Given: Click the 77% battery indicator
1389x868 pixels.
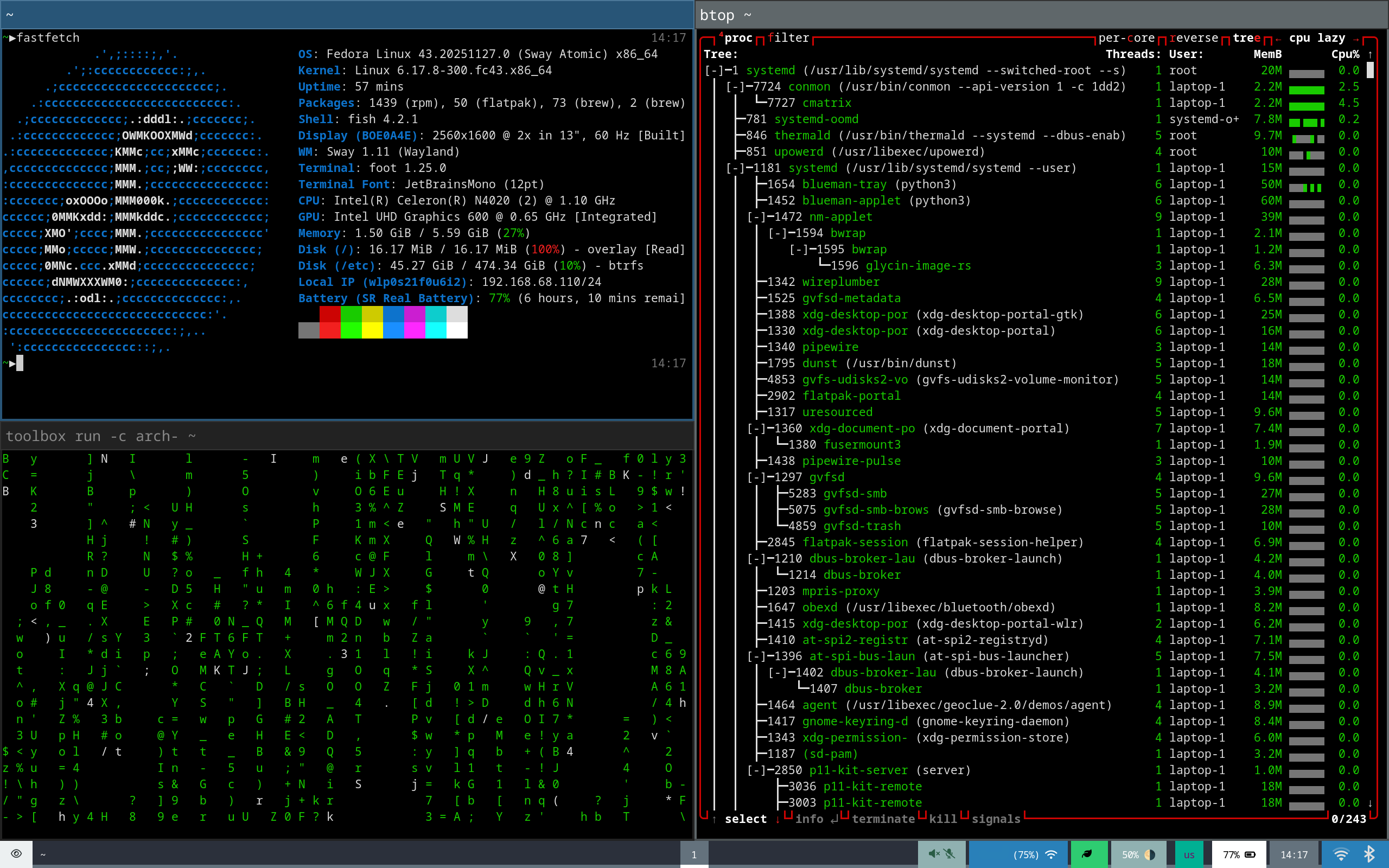Looking at the screenshot, I should pyautogui.click(x=1239, y=854).
